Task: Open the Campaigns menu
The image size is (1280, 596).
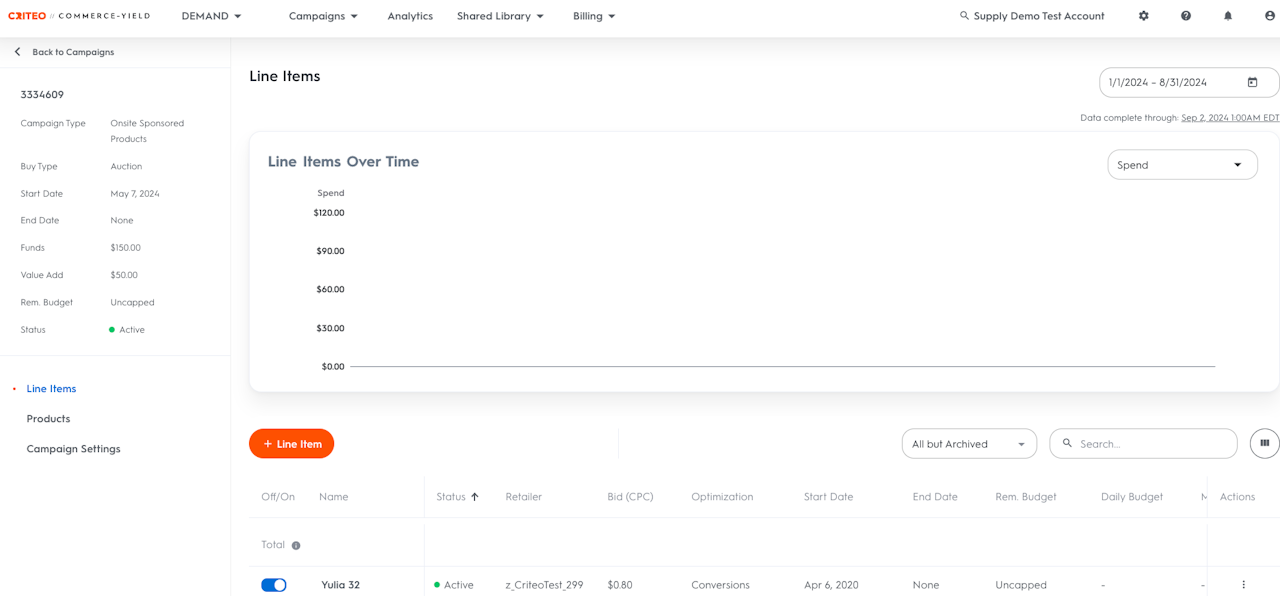Action: pos(323,16)
